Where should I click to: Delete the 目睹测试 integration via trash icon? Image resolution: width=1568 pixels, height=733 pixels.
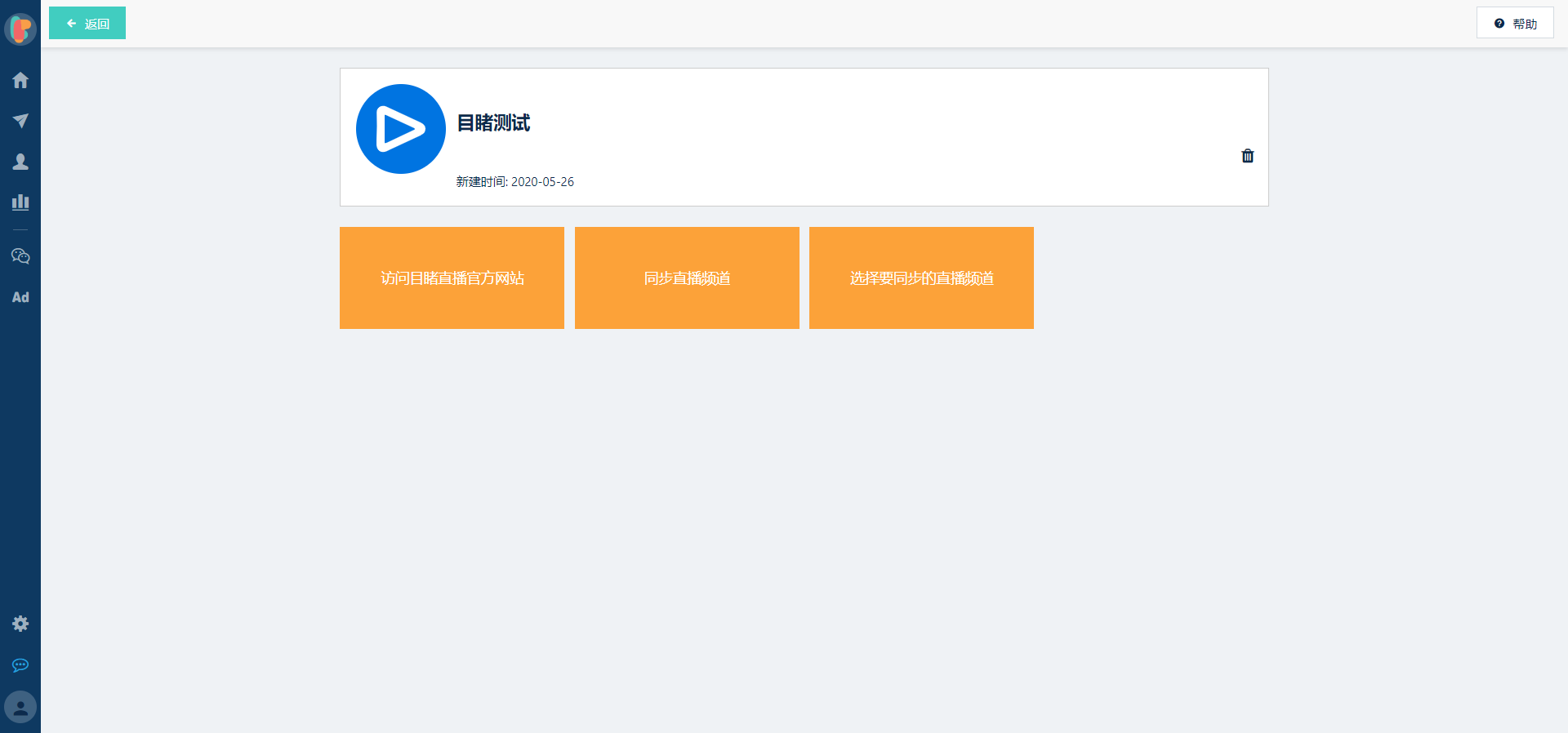click(1248, 156)
